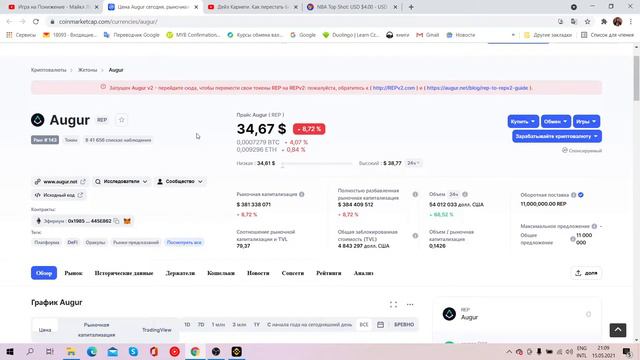Click market cap info icon
The width and height of the screenshot is (640, 360).
pyautogui.click(x=302, y=194)
